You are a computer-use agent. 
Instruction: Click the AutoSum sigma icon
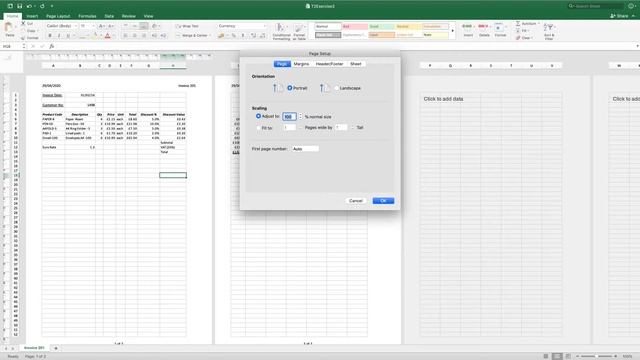pos(518,24)
